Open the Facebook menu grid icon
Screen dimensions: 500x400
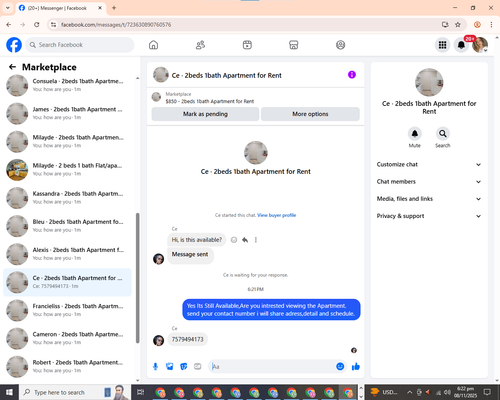click(x=442, y=45)
